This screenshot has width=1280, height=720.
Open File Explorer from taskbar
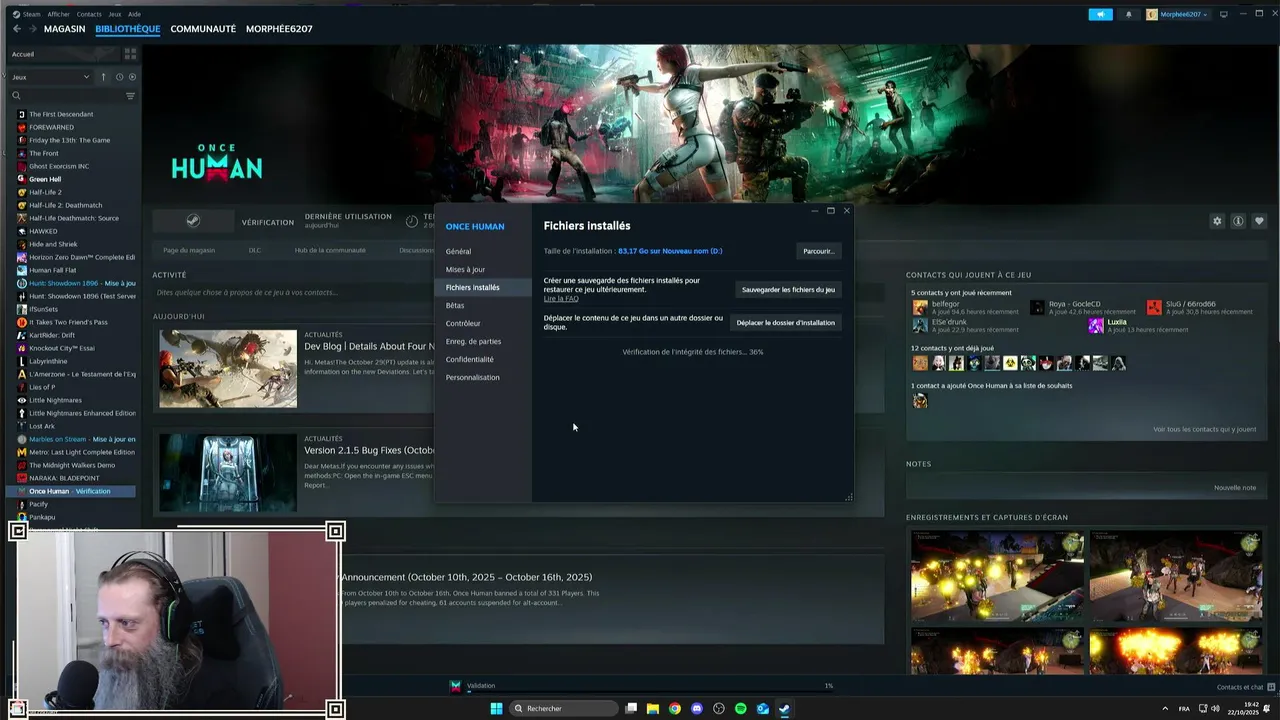pyautogui.click(x=653, y=708)
